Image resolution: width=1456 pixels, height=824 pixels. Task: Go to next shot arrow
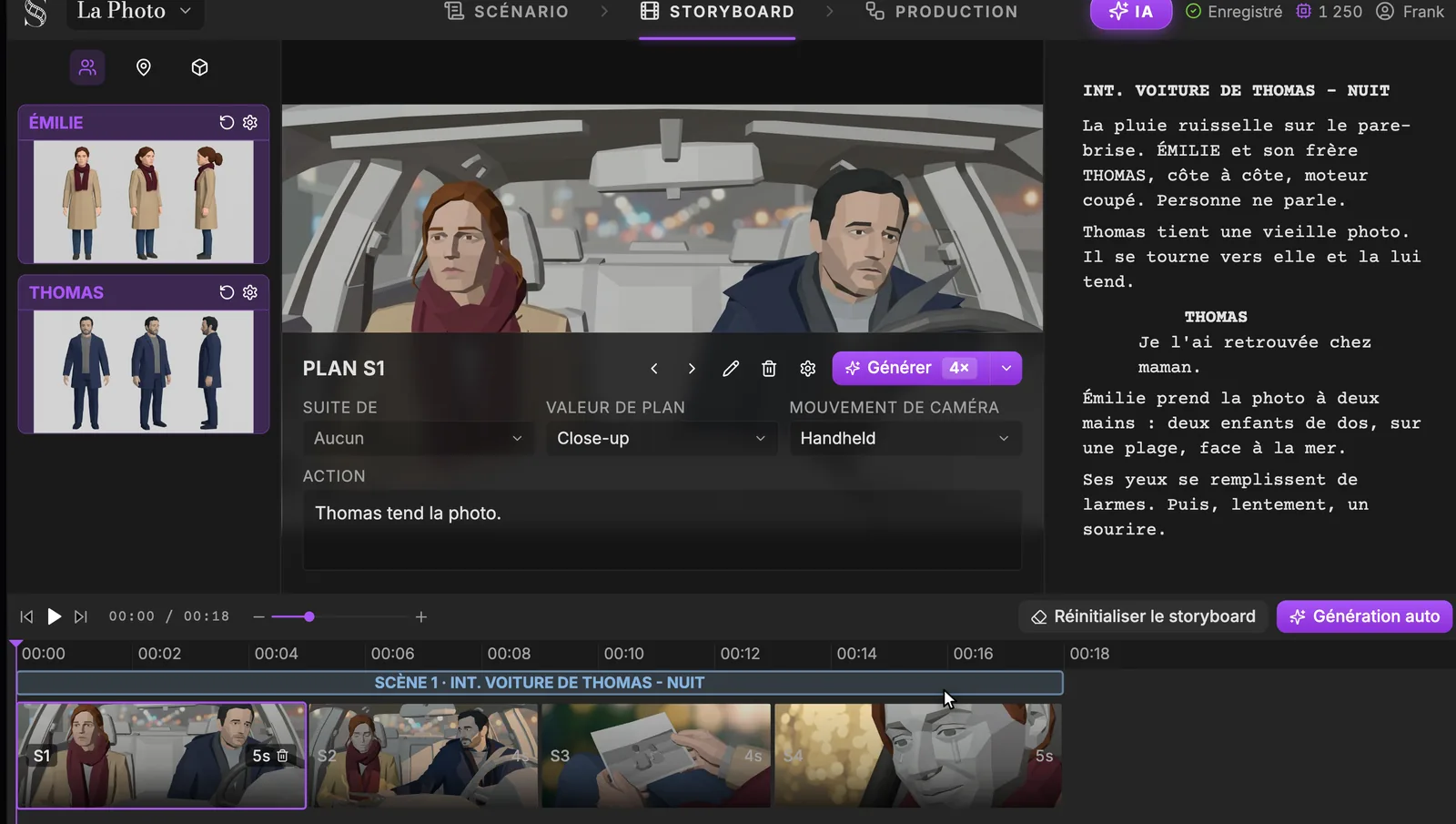692,369
